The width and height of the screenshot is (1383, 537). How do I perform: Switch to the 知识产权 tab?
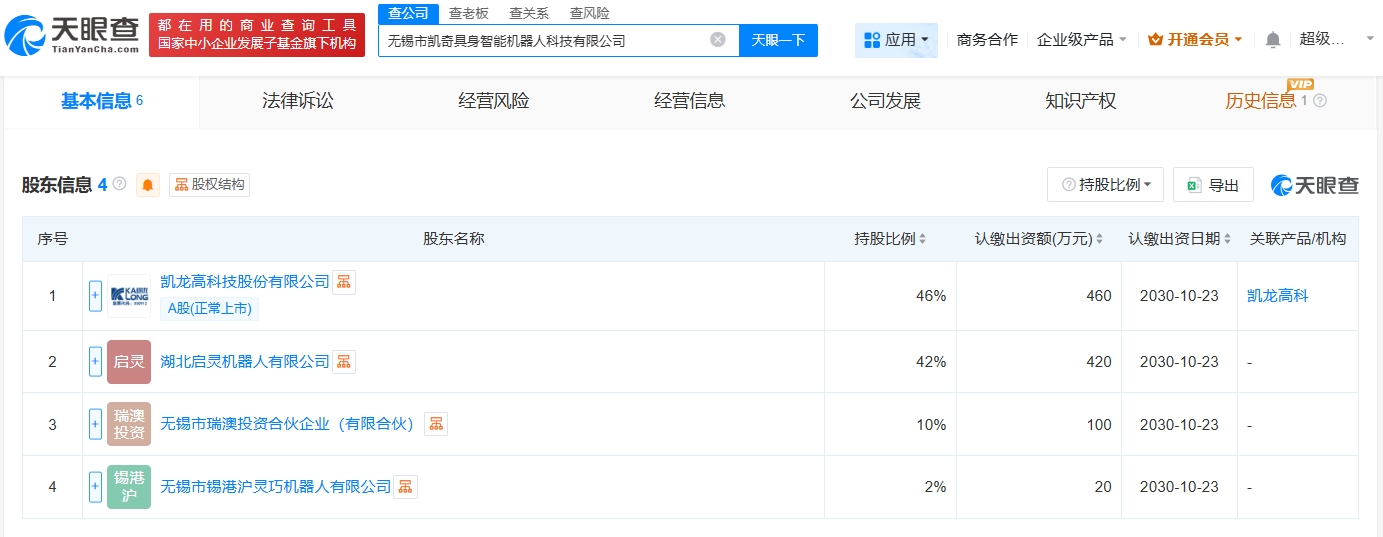(x=1080, y=101)
